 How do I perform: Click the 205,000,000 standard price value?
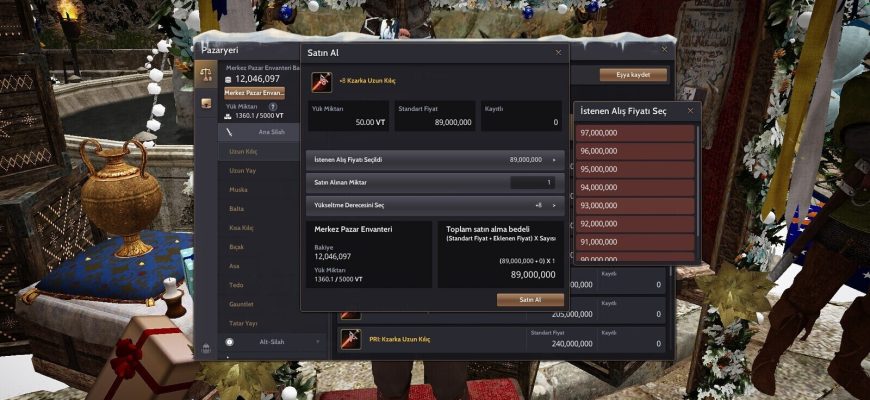[x=572, y=315]
